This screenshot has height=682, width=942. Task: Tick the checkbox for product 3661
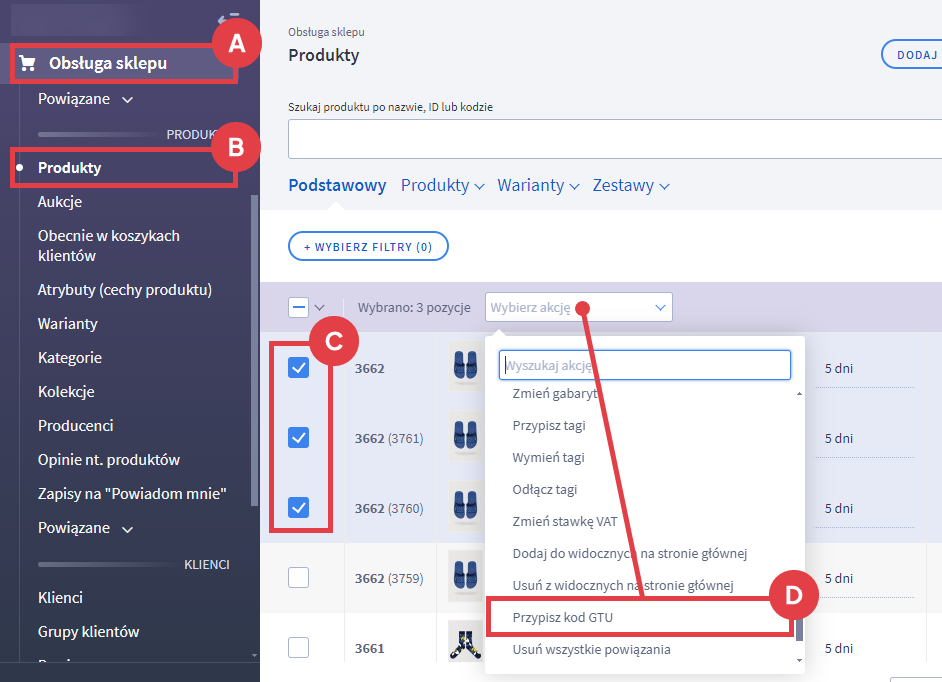[298, 647]
